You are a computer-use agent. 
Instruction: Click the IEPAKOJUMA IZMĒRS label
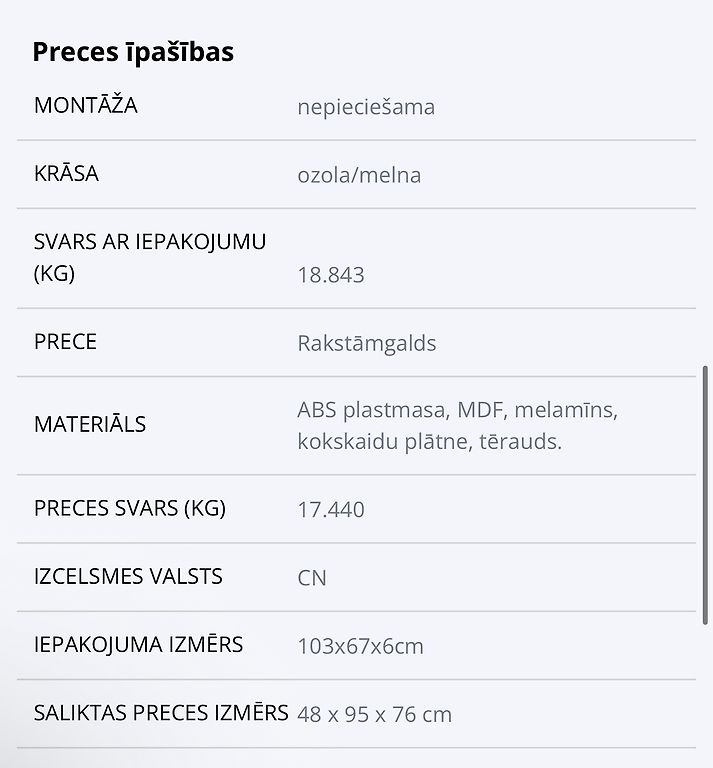[138, 645]
